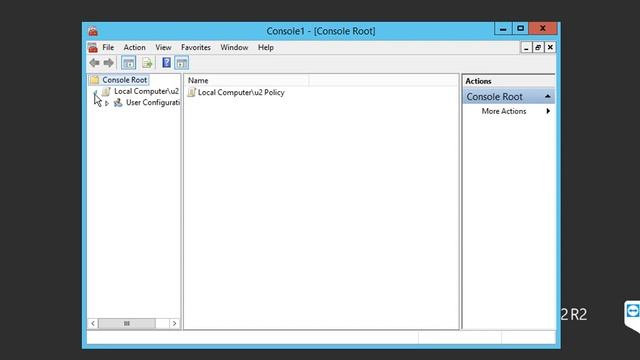
Task: Open the Help toolbar icon
Action: (x=167, y=62)
